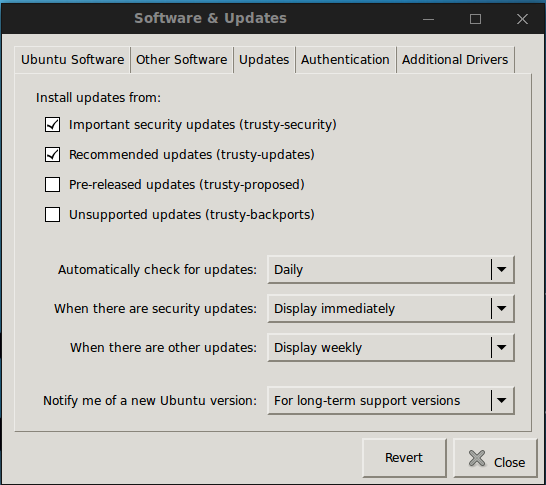Maximize the Software & Updates window

click(x=475, y=19)
